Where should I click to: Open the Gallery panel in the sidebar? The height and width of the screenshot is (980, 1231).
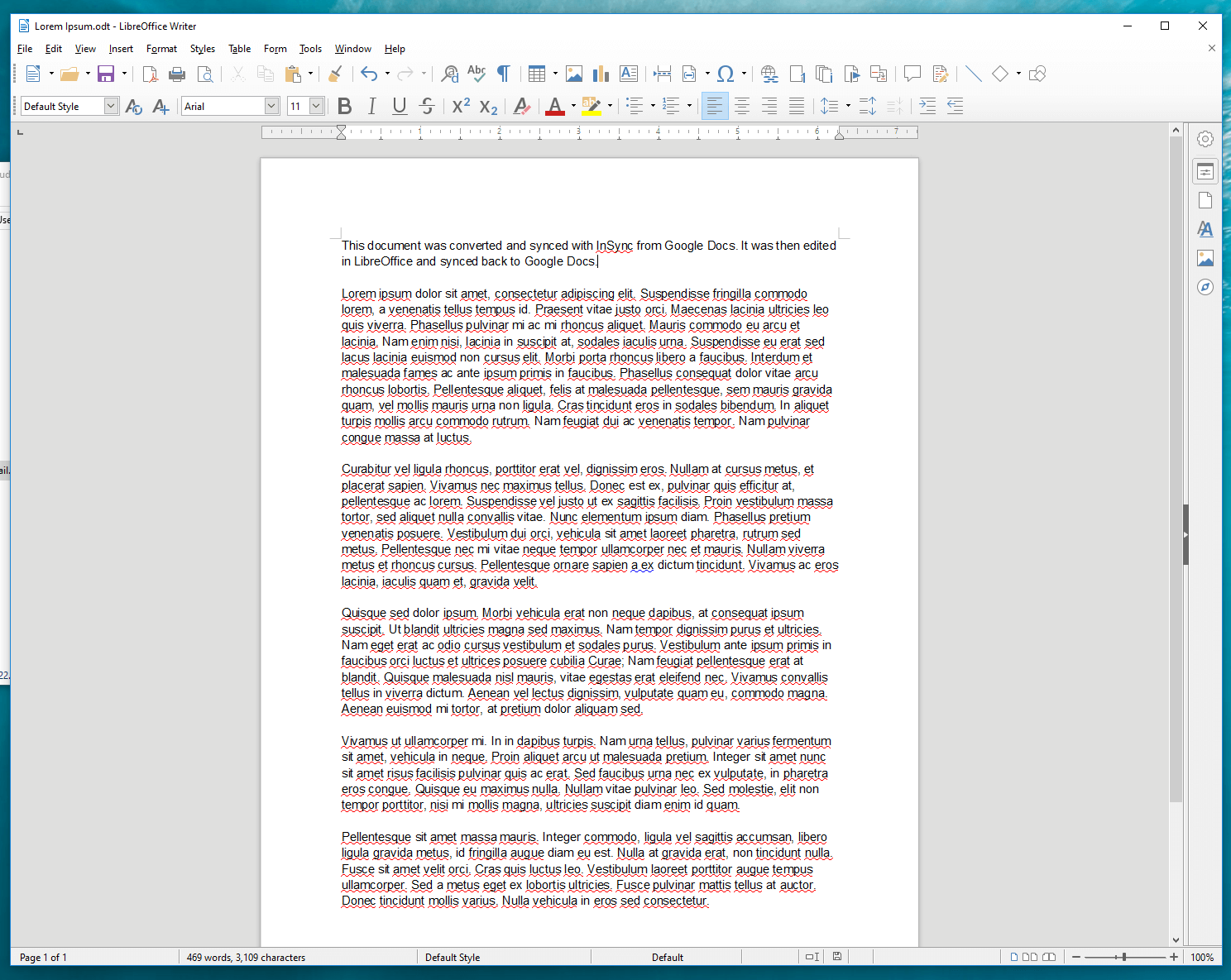[1205, 258]
